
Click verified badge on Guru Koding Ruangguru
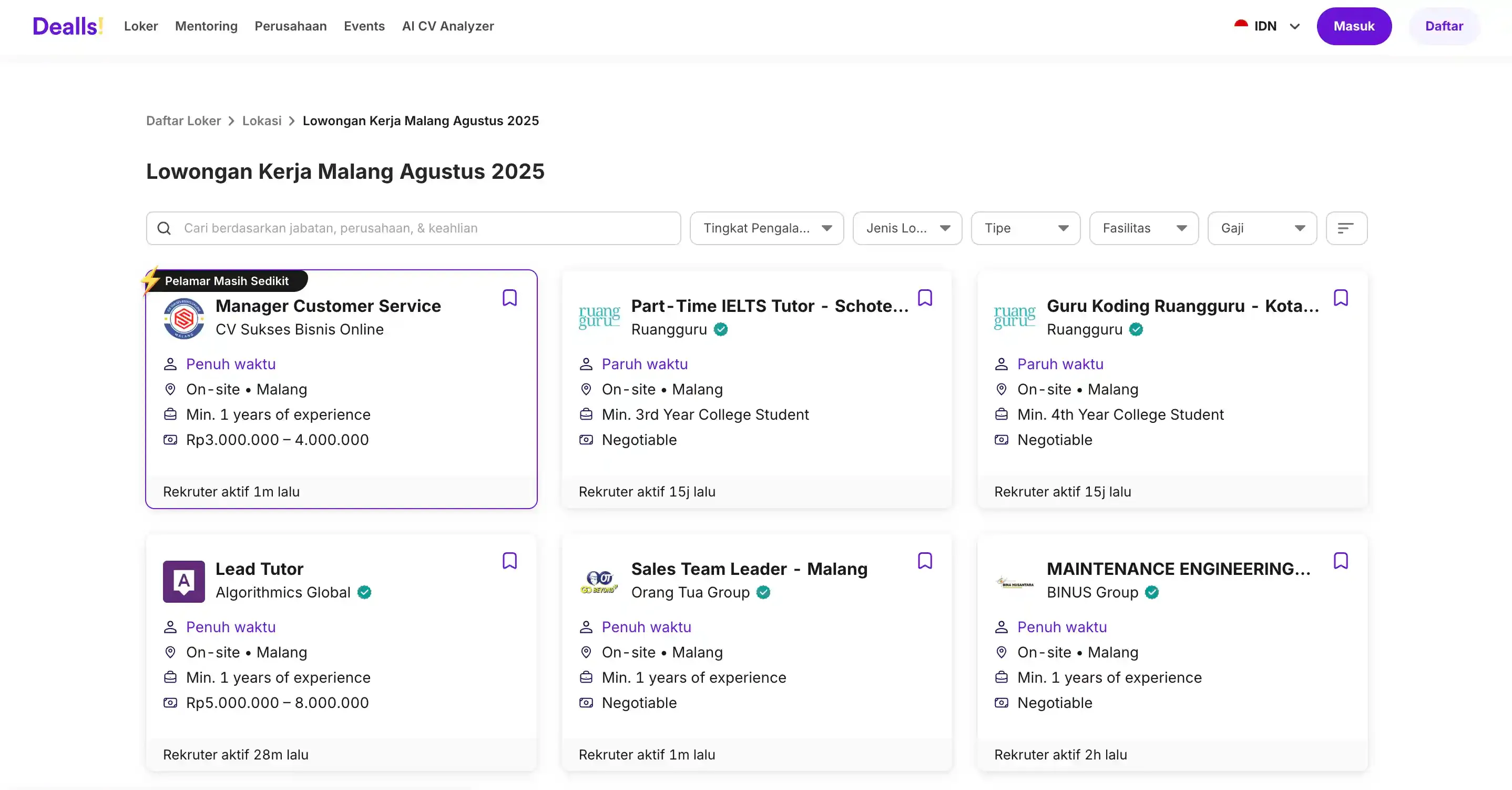point(1136,329)
